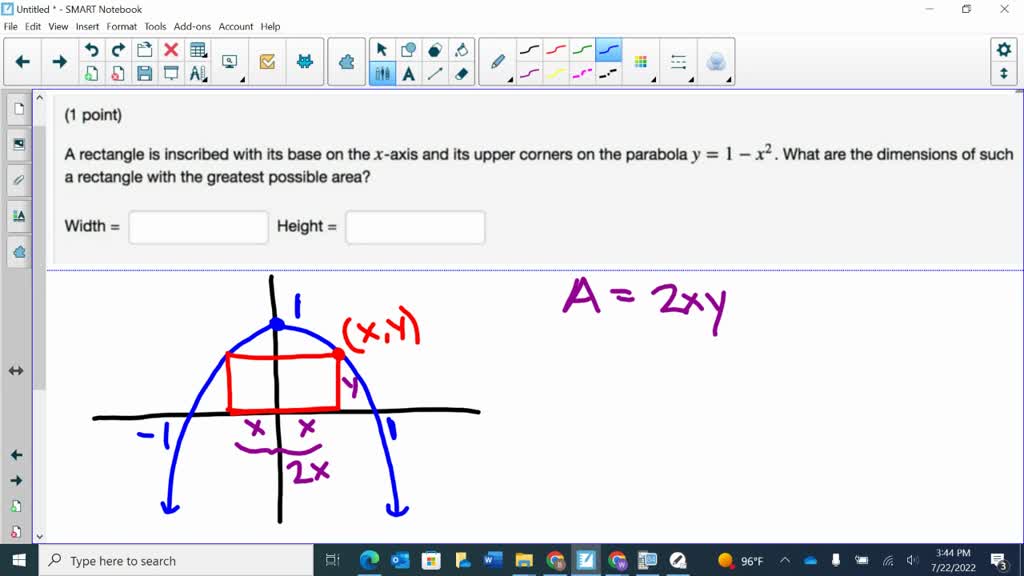This screenshot has width=1024, height=576.
Task: Open the Add-ons menu
Action: tap(192, 26)
